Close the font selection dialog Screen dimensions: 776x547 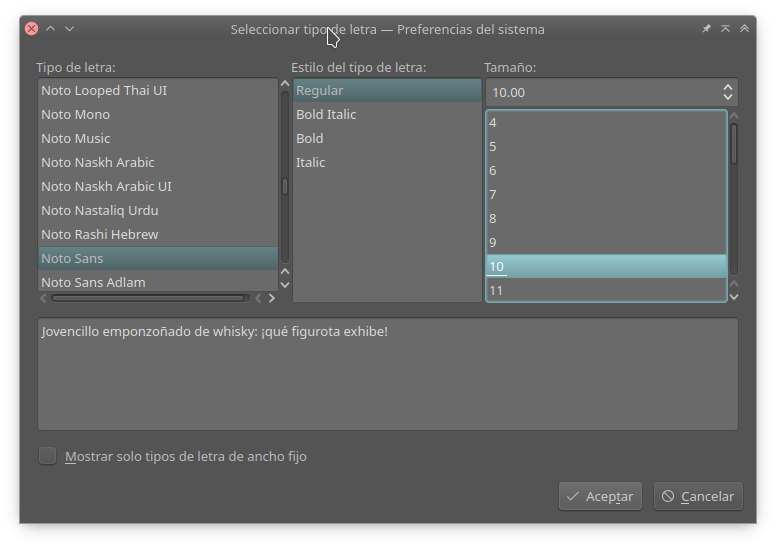tap(32, 29)
